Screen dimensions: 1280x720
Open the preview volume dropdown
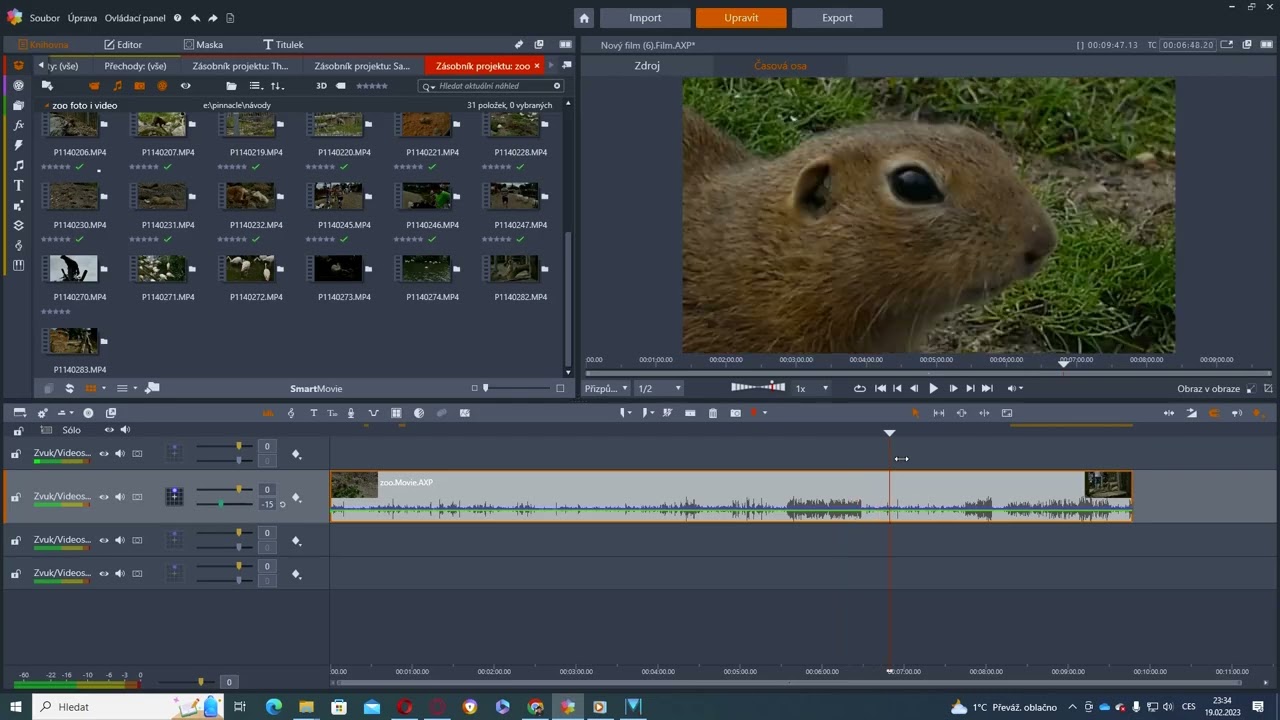pyautogui.click(x=1015, y=388)
